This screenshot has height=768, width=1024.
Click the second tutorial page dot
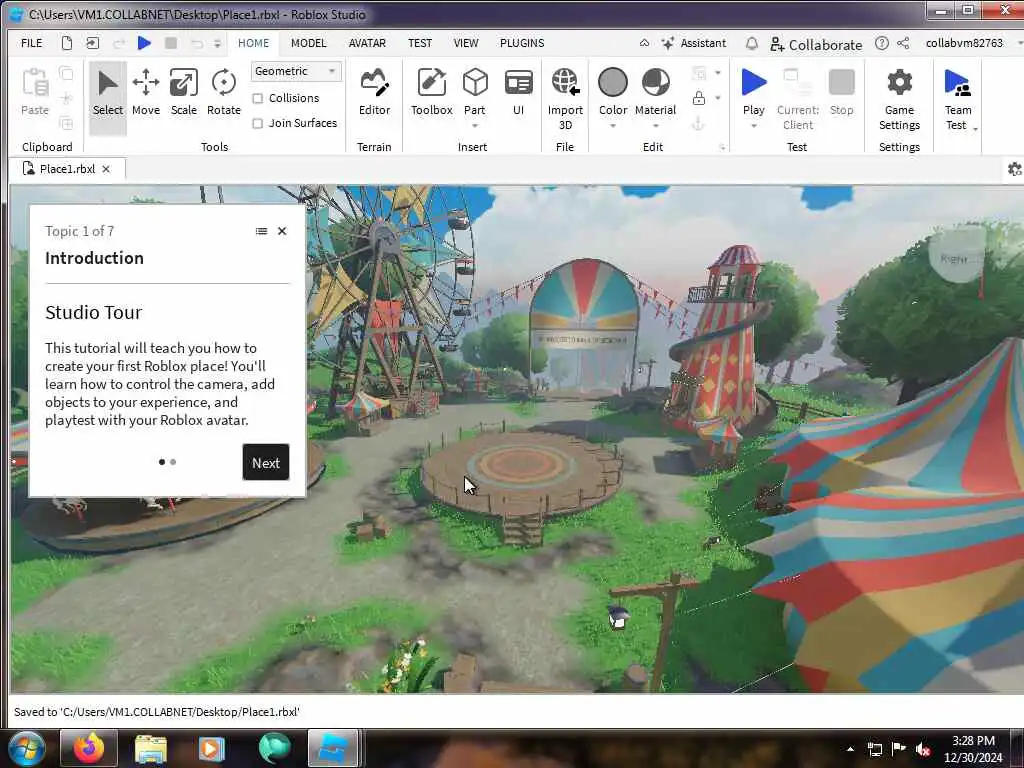(x=173, y=462)
